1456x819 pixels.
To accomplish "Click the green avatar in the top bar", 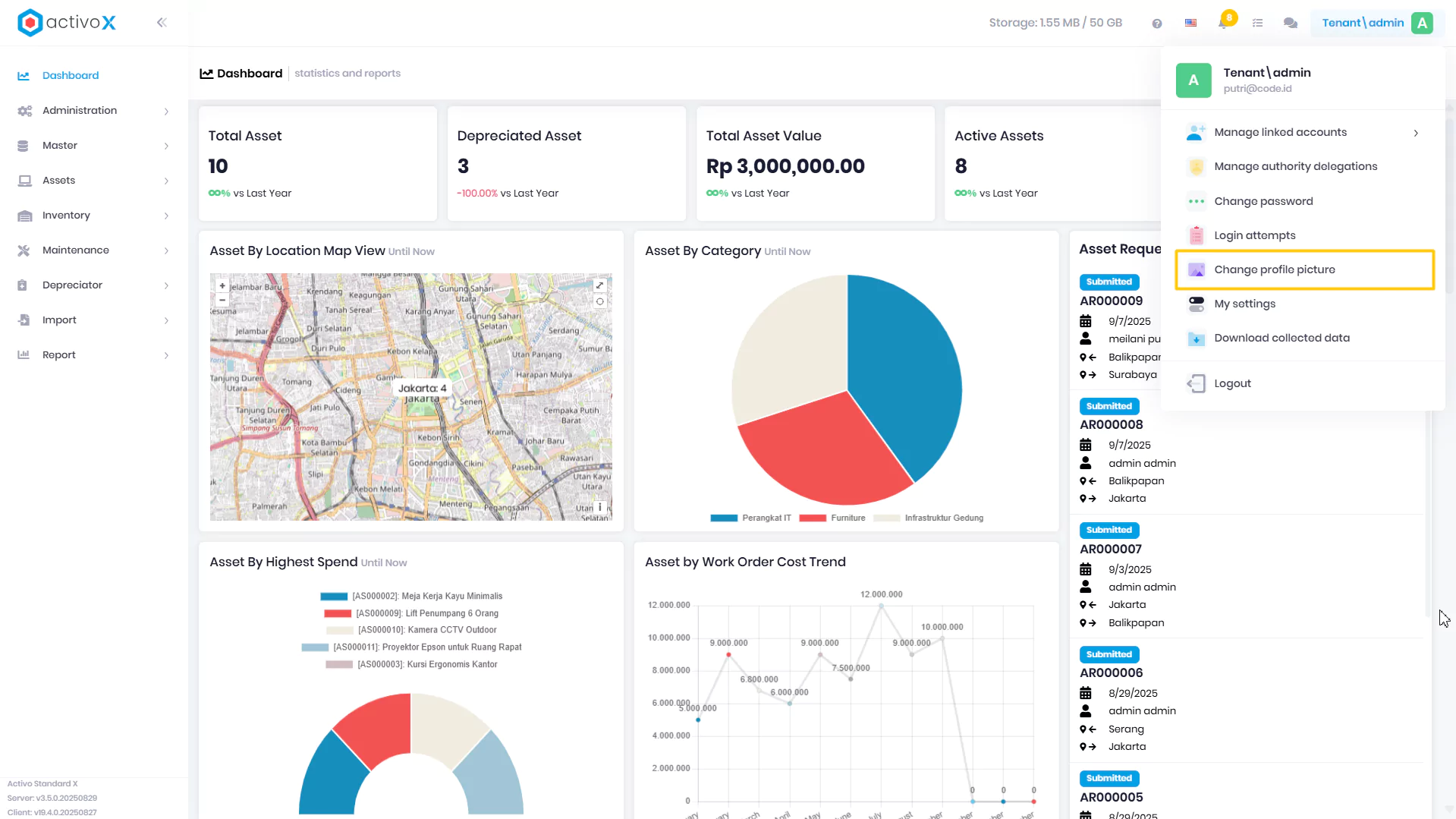I will point(1423,23).
